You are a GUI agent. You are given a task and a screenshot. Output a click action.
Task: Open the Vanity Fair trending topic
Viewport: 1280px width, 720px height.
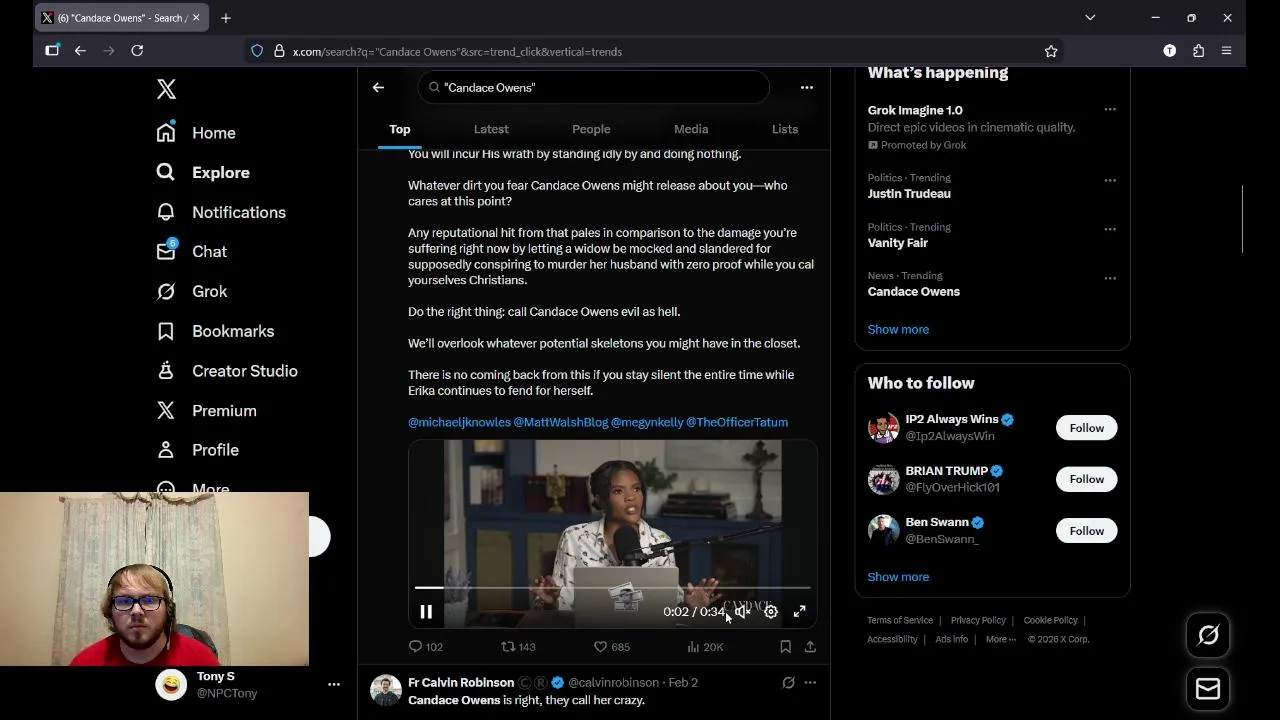tap(898, 243)
